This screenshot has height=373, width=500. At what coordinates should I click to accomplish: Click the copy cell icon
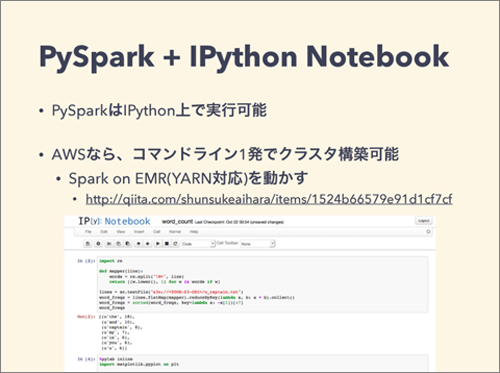click(118, 244)
